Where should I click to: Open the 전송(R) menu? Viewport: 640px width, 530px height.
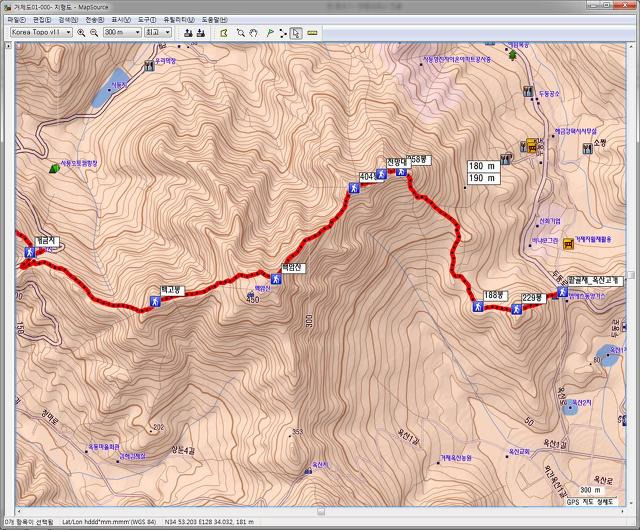(x=95, y=20)
